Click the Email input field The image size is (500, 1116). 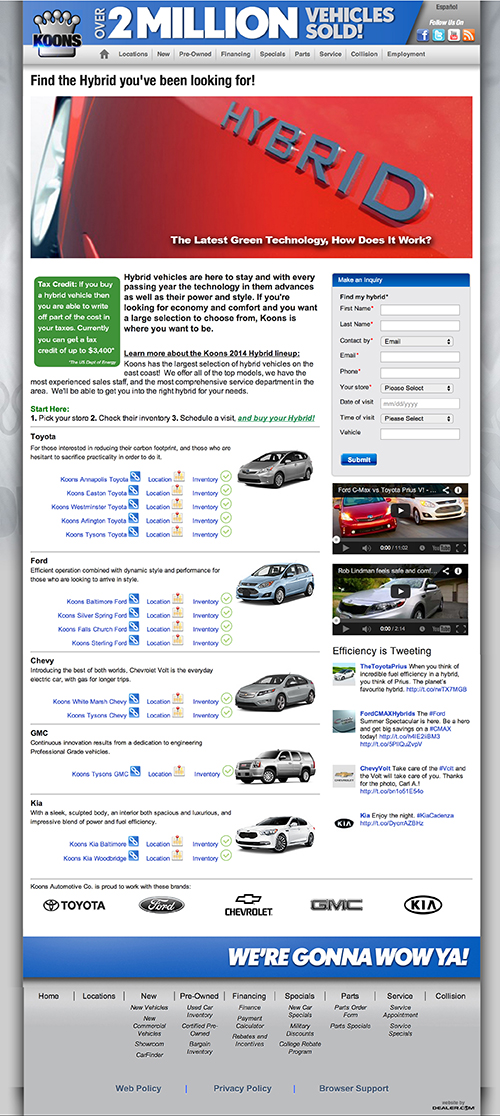pyautogui.click(x=420, y=357)
